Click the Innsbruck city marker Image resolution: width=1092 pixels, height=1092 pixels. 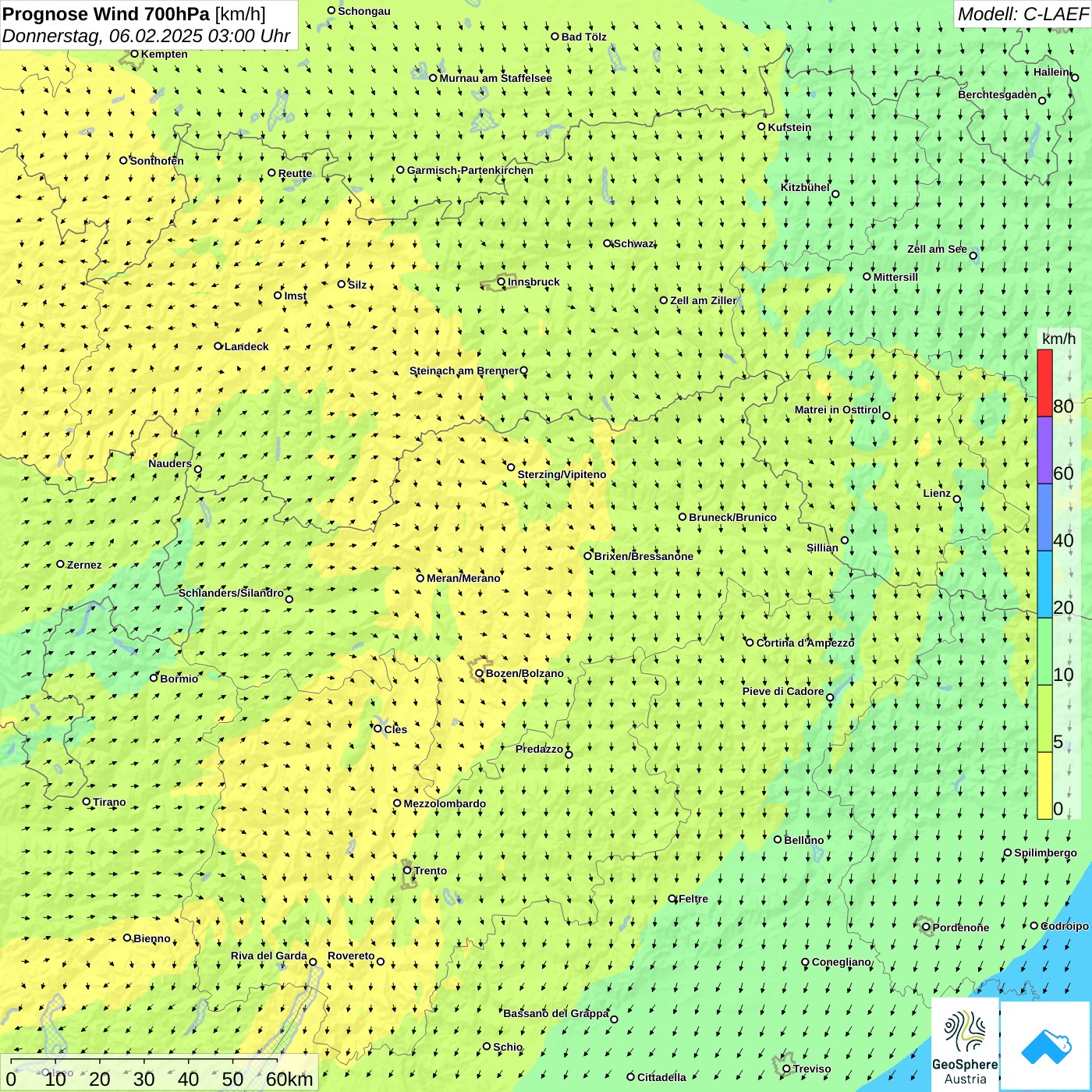click(502, 282)
